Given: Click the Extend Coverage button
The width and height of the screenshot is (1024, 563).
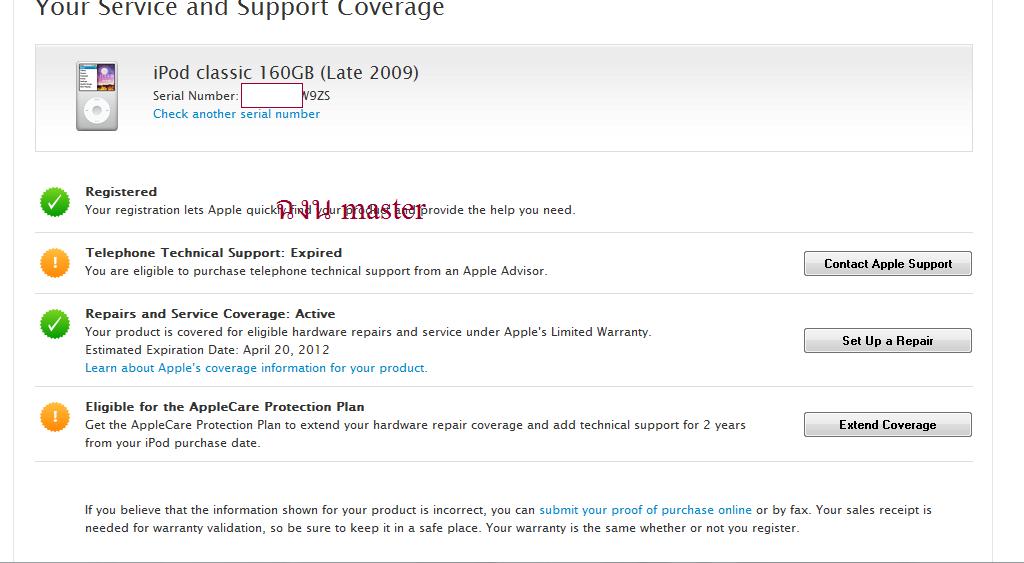Looking at the screenshot, I should pos(887,425).
